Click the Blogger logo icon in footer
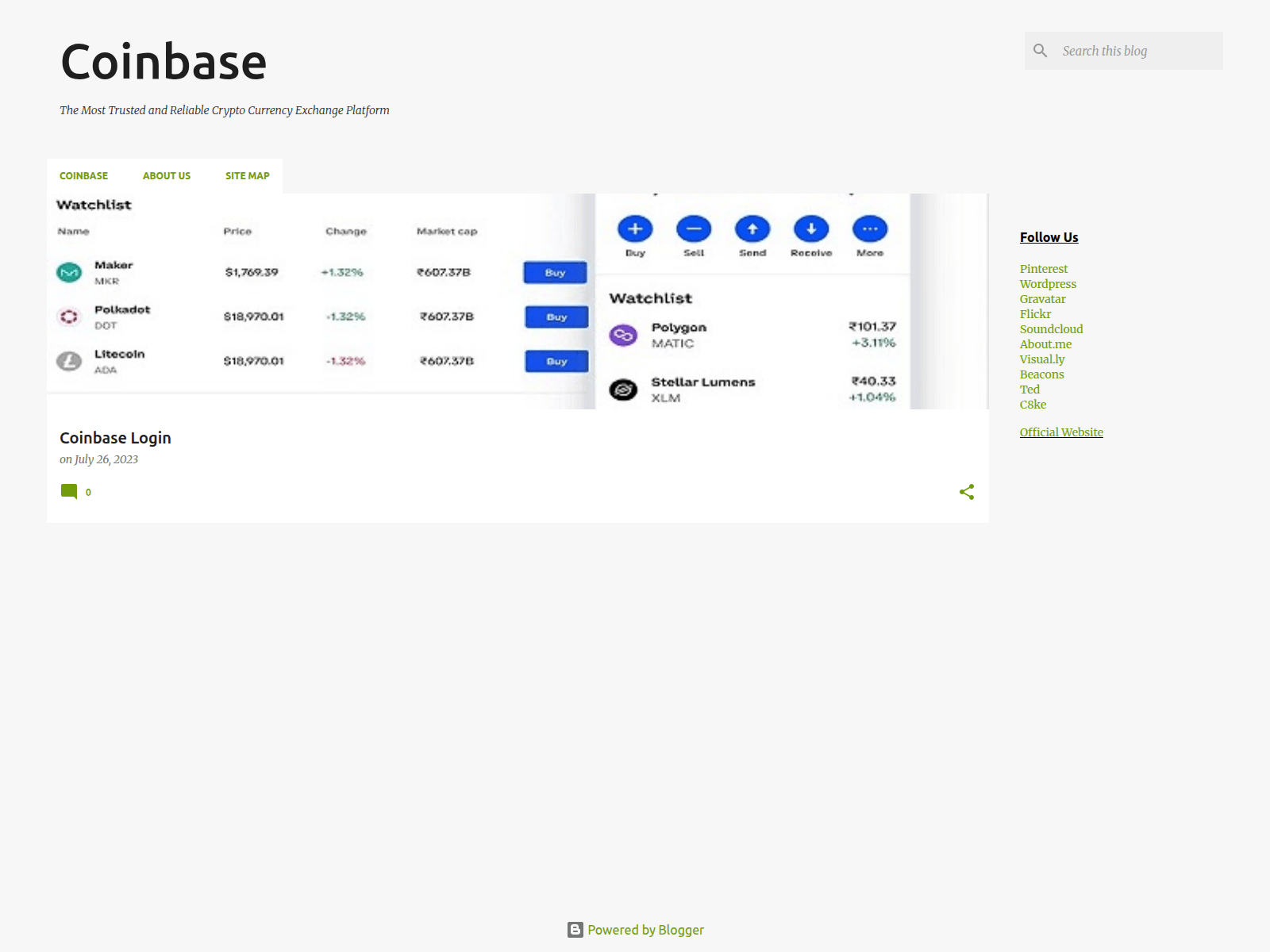Image resolution: width=1270 pixels, height=952 pixels. coord(575,930)
